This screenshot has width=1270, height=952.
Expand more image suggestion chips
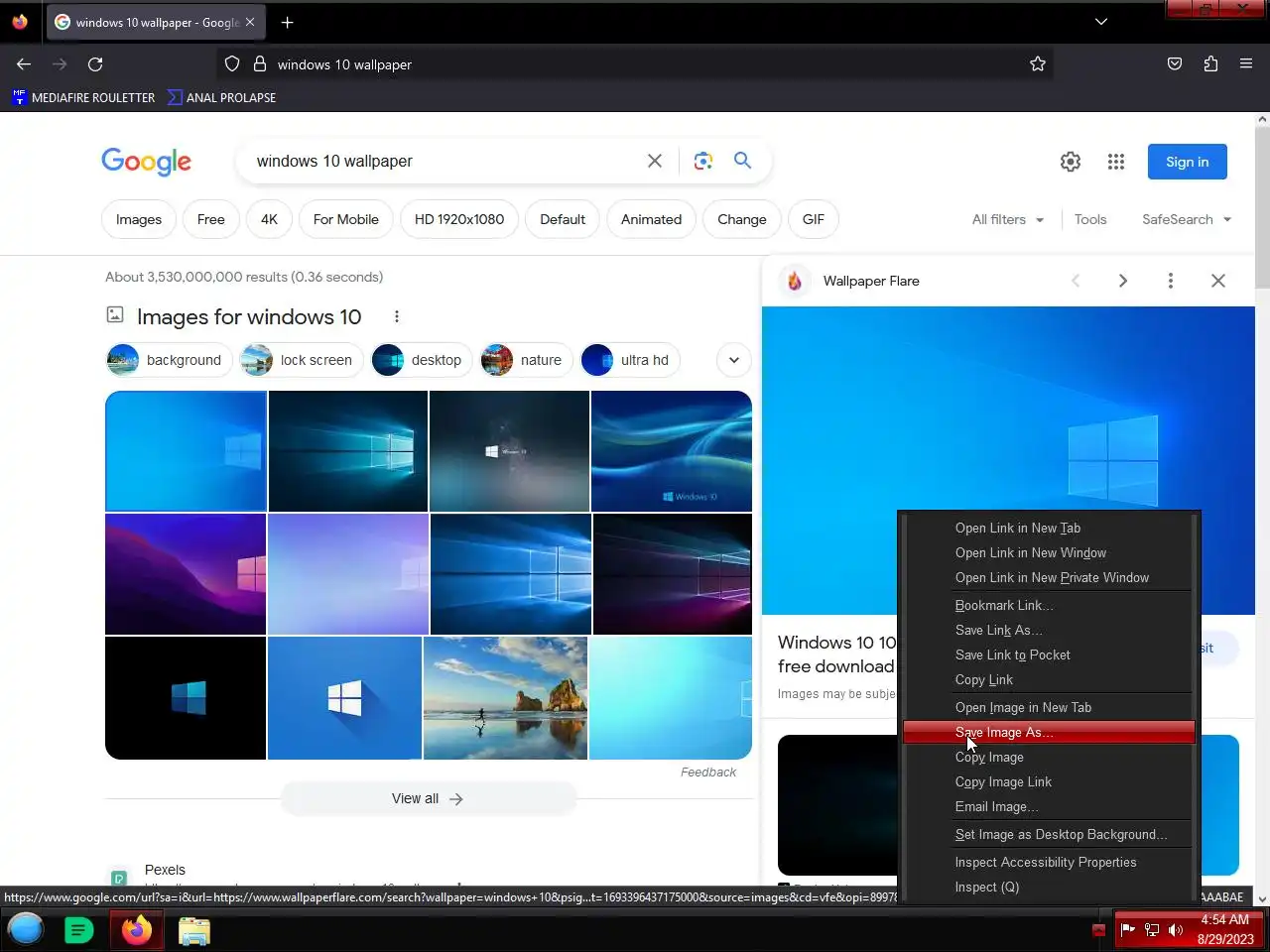pos(734,360)
